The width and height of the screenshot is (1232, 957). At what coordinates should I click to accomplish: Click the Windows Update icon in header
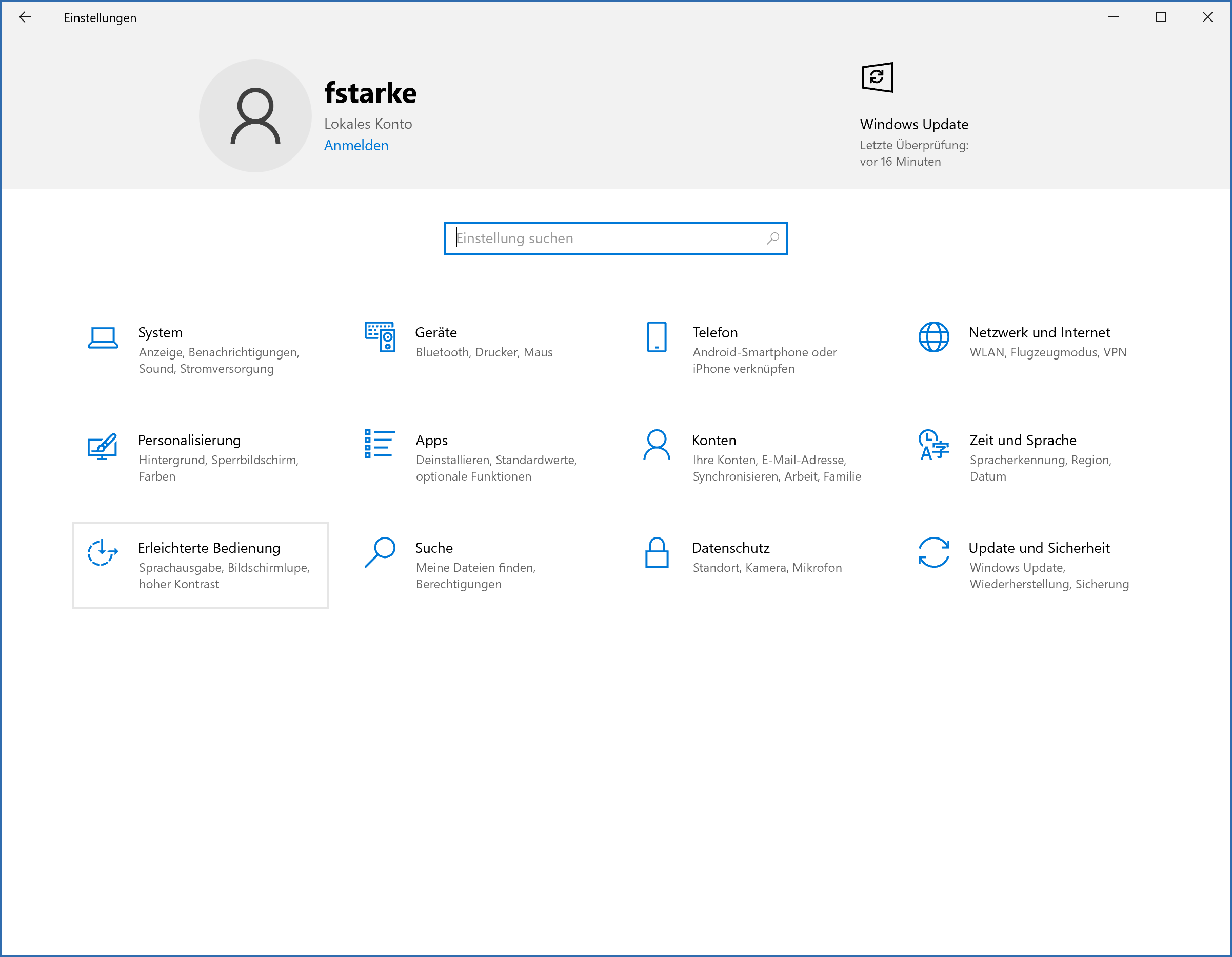coord(877,77)
